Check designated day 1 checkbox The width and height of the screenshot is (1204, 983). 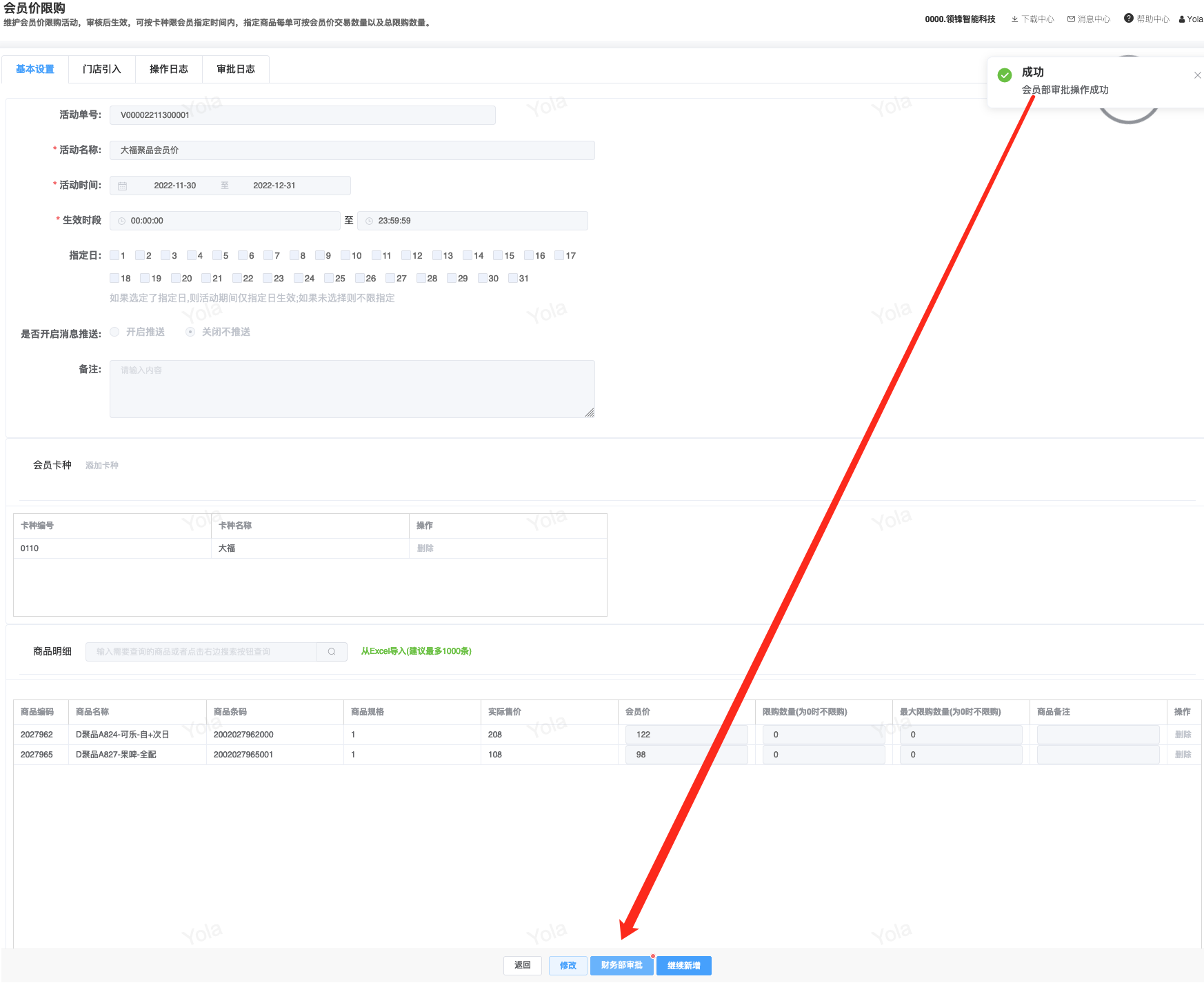pos(114,255)
